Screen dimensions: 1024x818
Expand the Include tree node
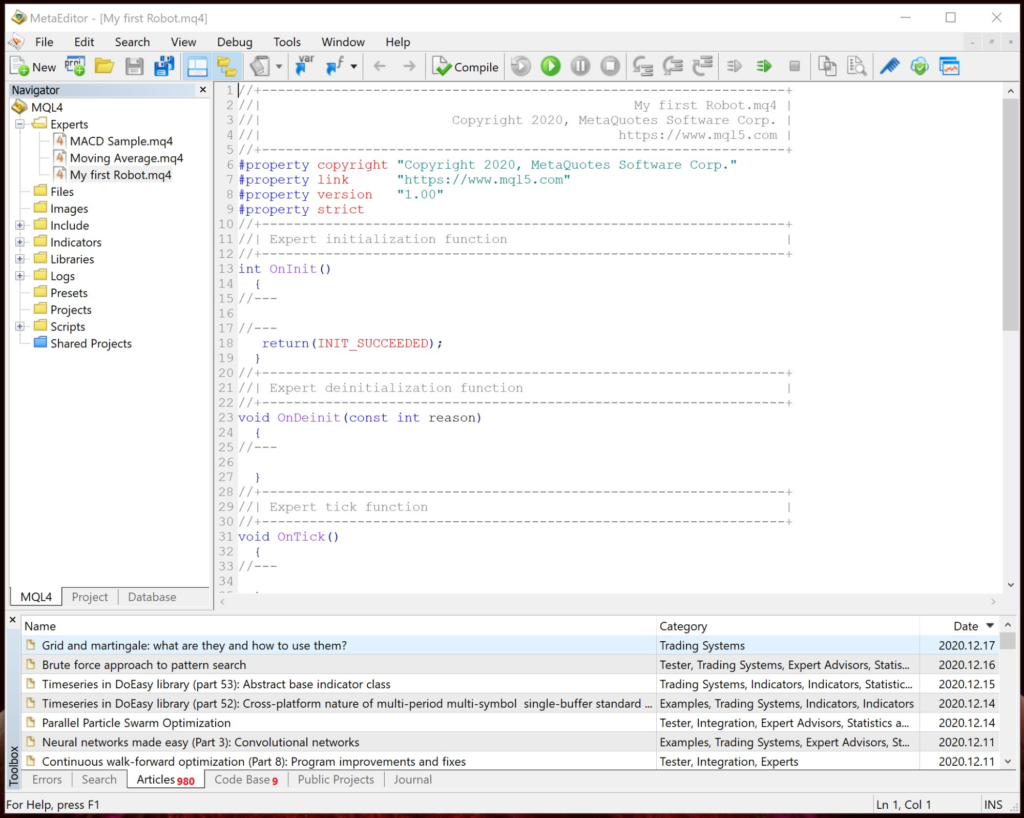point(18,225)
